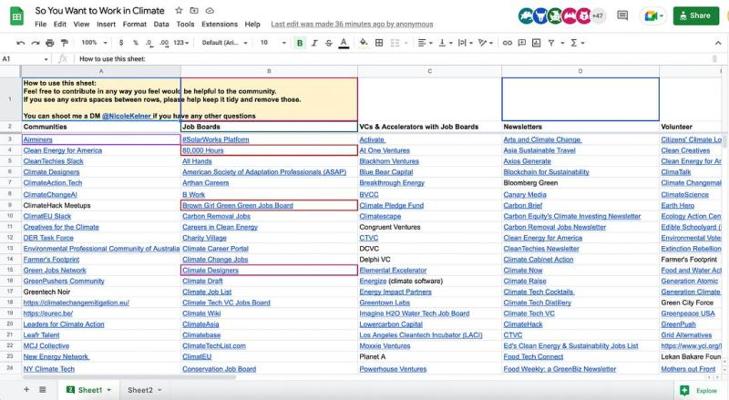Click the cloud document status icon
The image size is (729, 400).
click(210, 10)
